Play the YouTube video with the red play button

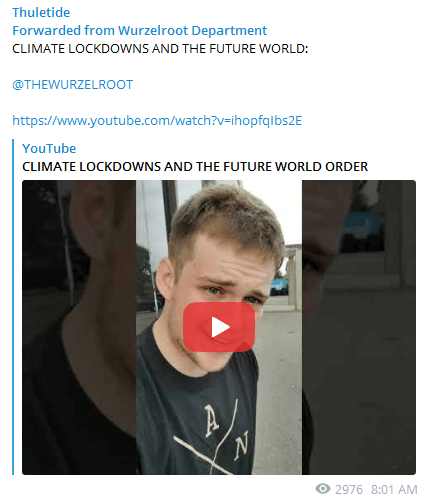(219, 327)
